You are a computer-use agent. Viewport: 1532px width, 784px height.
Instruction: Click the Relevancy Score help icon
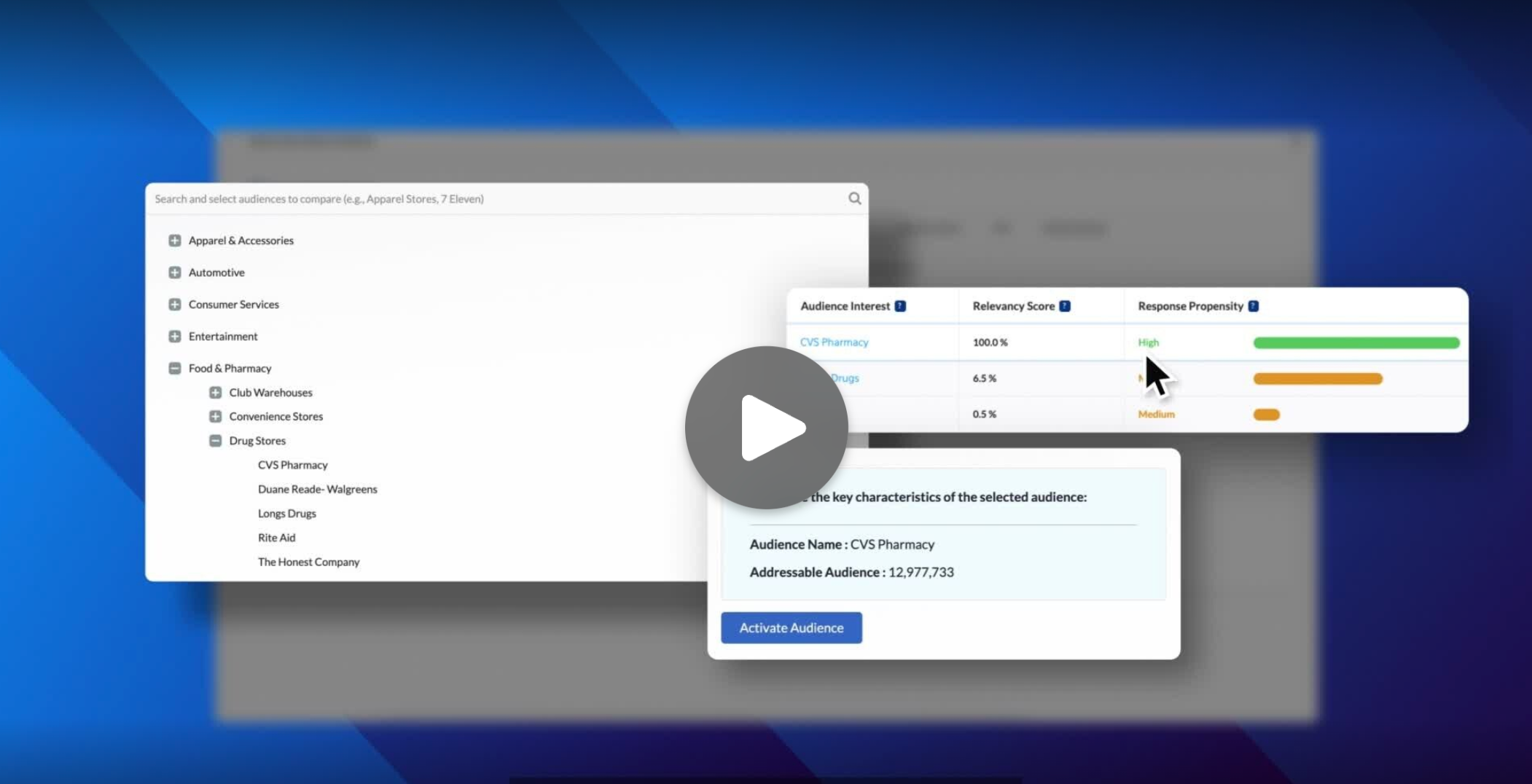pos(1065,306)
